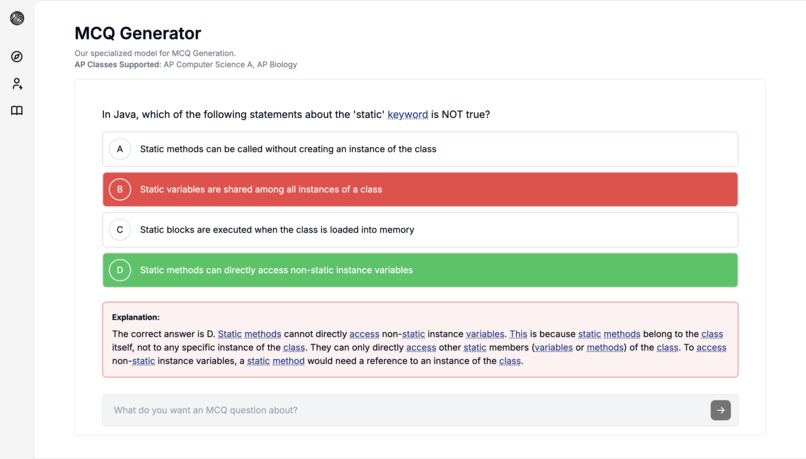Image resolution: width=806 pixels, height=459 pixels.
Task: Select answer option C circle
Action: (x=120, y=230)
